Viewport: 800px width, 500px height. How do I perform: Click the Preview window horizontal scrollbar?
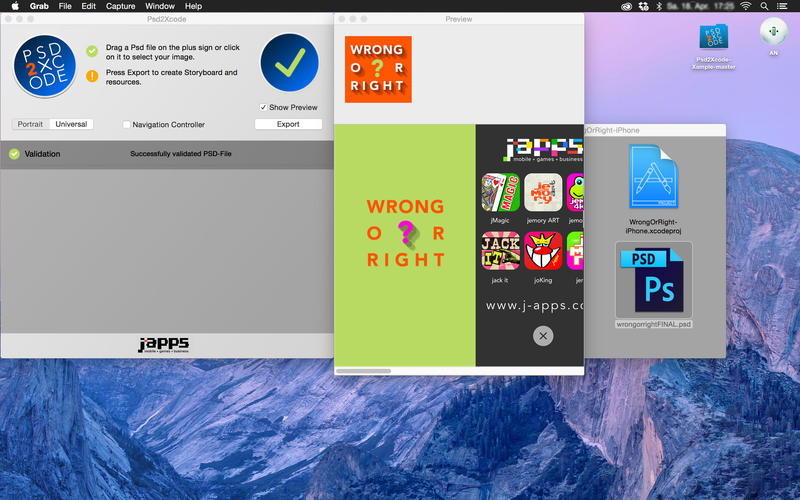click(364, 371)
